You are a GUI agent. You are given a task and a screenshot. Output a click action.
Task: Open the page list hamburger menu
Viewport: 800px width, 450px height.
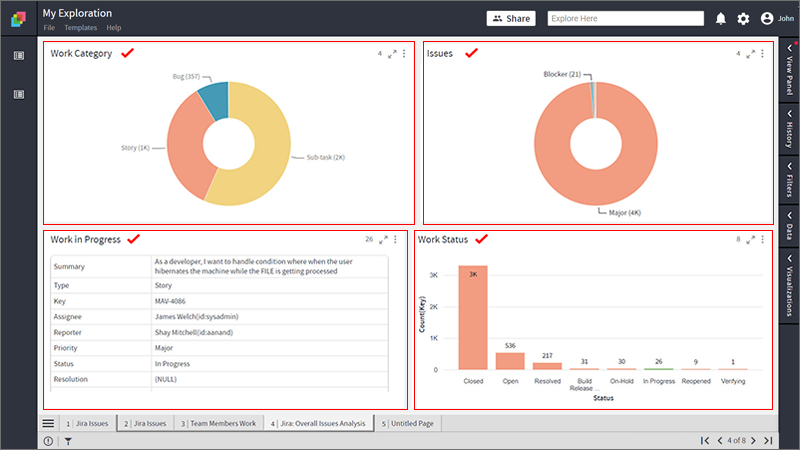[x=48, y=423]
